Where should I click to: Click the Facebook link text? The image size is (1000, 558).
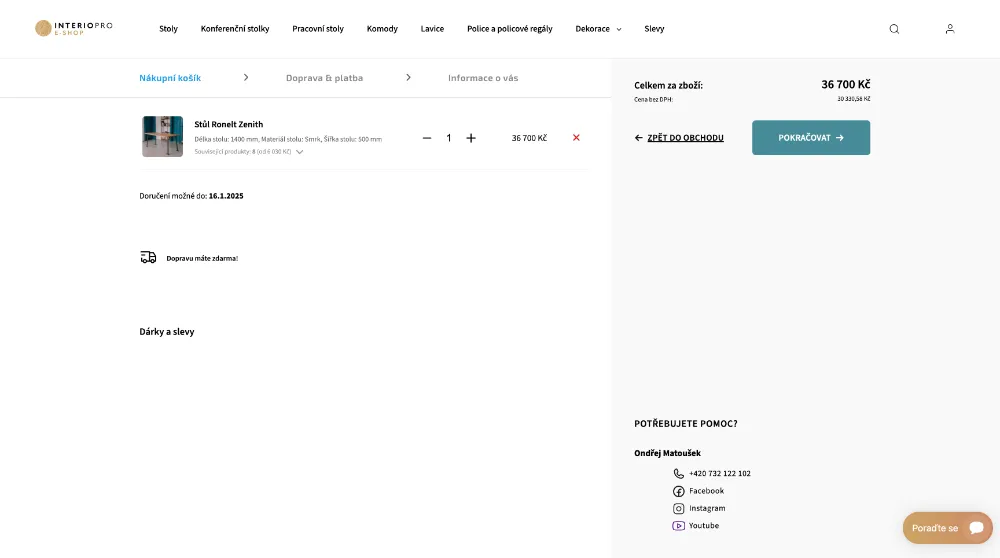pos(706,491)
